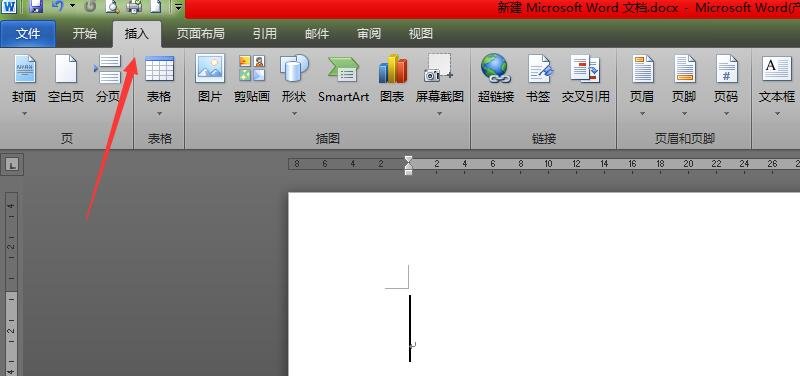Switch to the 开始 (Home) tab
This screenshot has height=376, width=800.
tap(84, 34)
